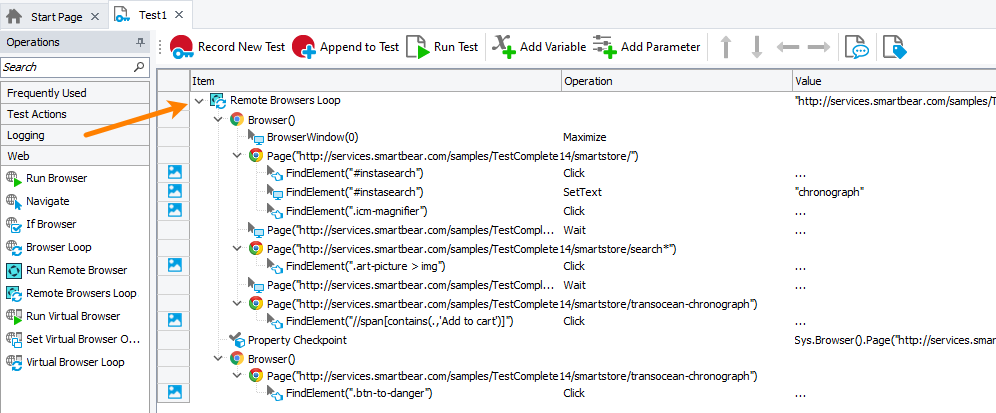Screen dimensions: 996x413
Task: Open the Frequently Used category
Action: [76, 93]
